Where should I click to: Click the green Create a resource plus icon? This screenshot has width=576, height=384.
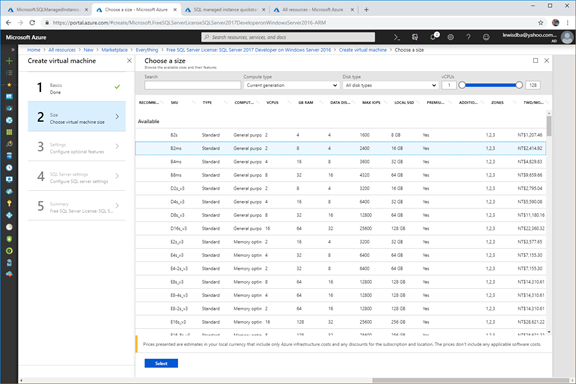tap(9, 61)
